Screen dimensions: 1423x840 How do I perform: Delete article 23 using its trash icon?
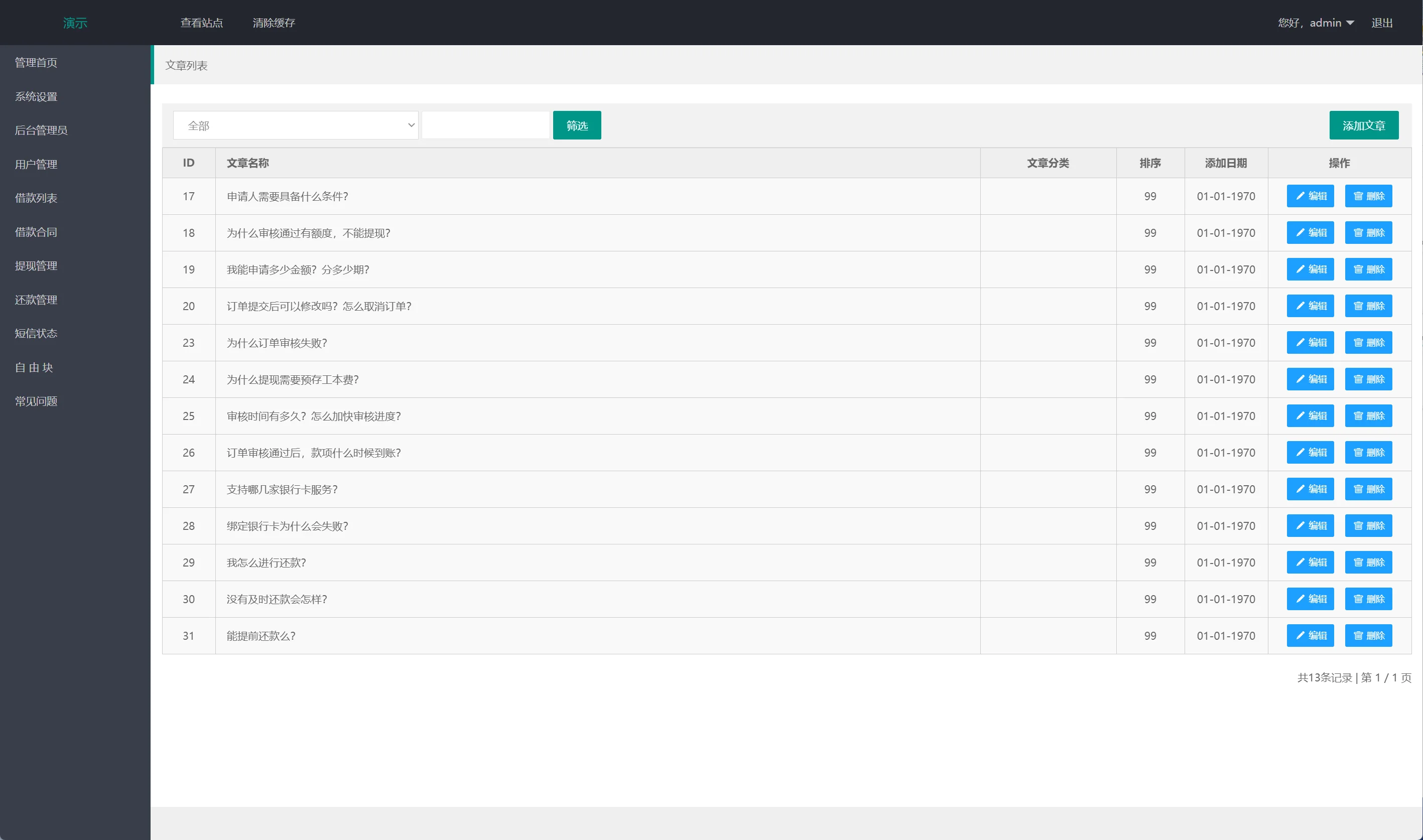1358,342
